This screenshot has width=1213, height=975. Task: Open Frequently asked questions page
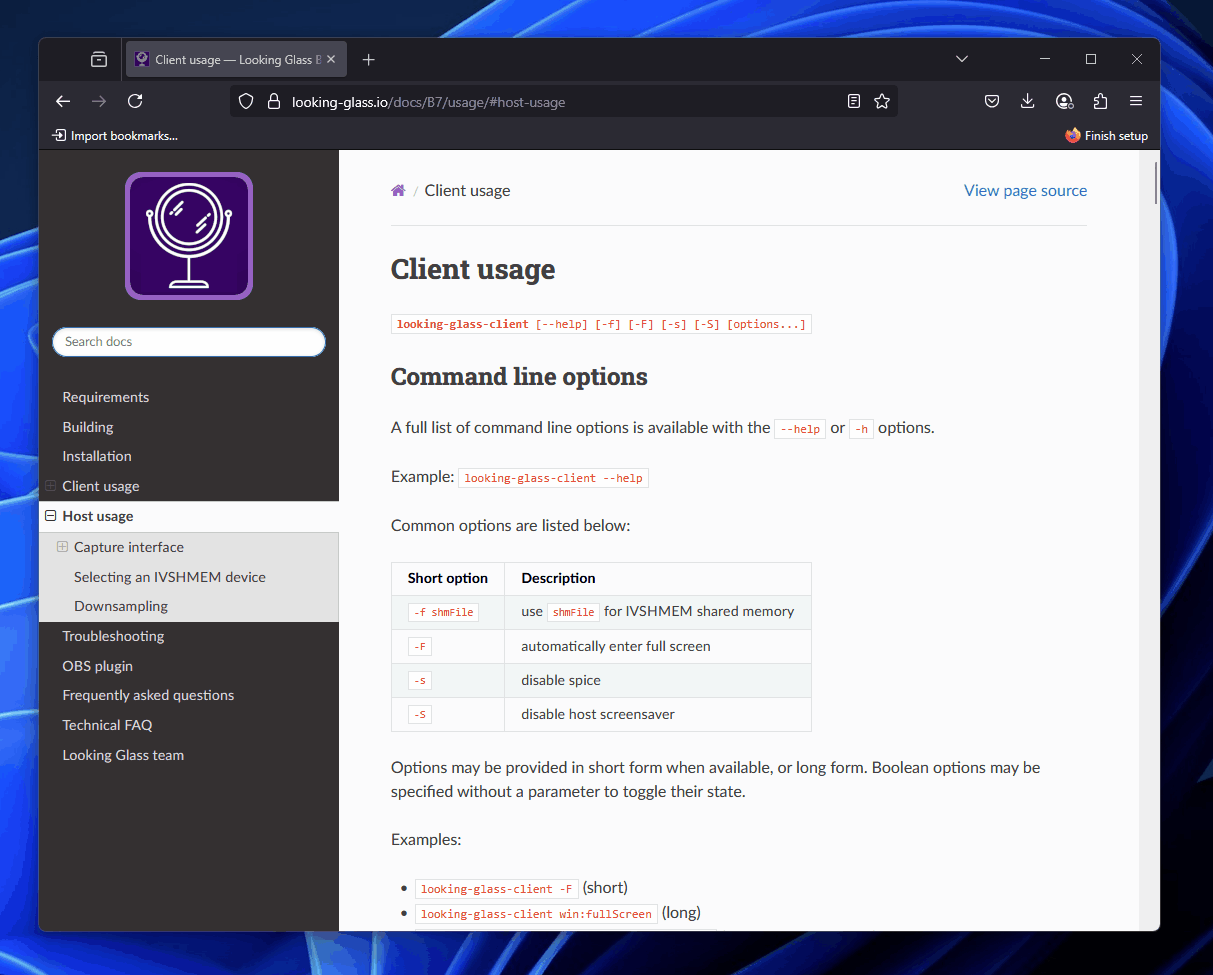pos(148,695)
